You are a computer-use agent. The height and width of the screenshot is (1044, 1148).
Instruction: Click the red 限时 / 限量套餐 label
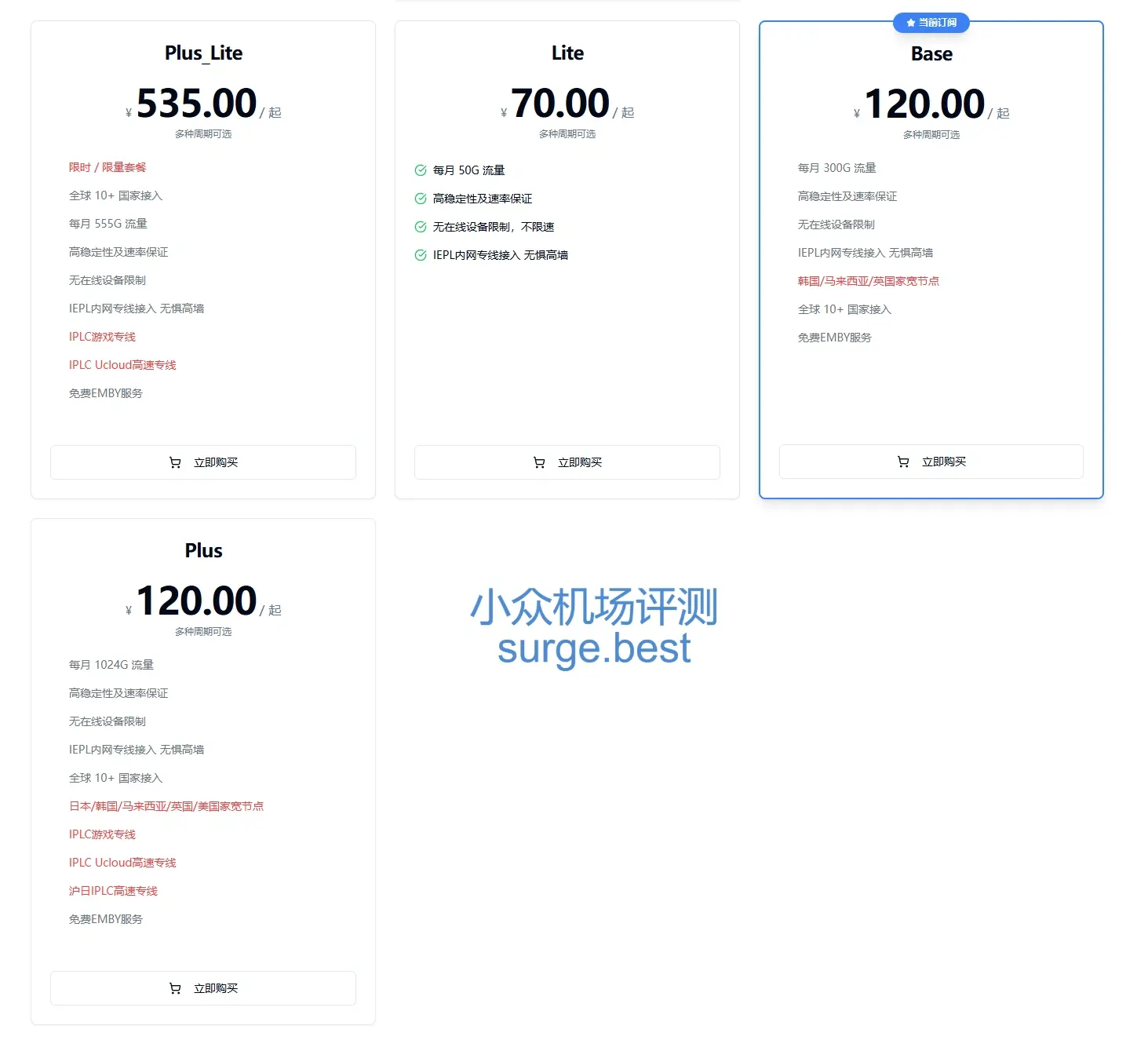[108, 167]
